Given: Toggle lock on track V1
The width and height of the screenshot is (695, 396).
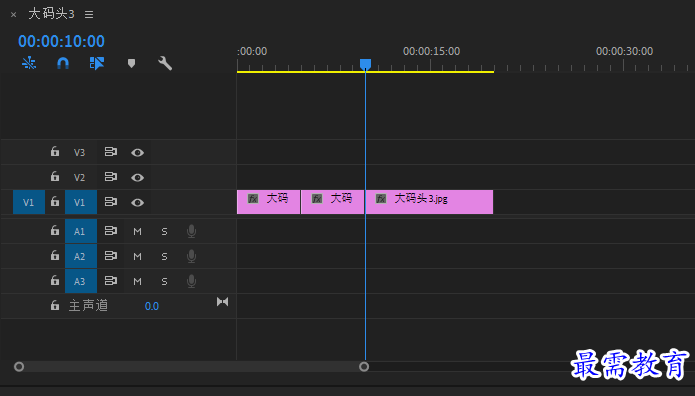Looking at the screenshot, I should 55,202.
